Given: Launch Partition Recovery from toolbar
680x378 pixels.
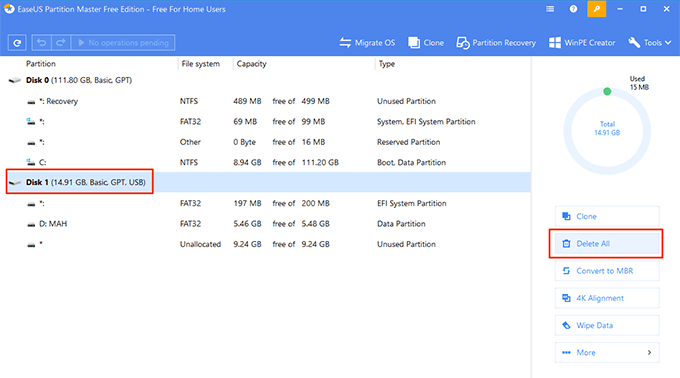Looking at the screenshot, I should click(x=496, y=42).
